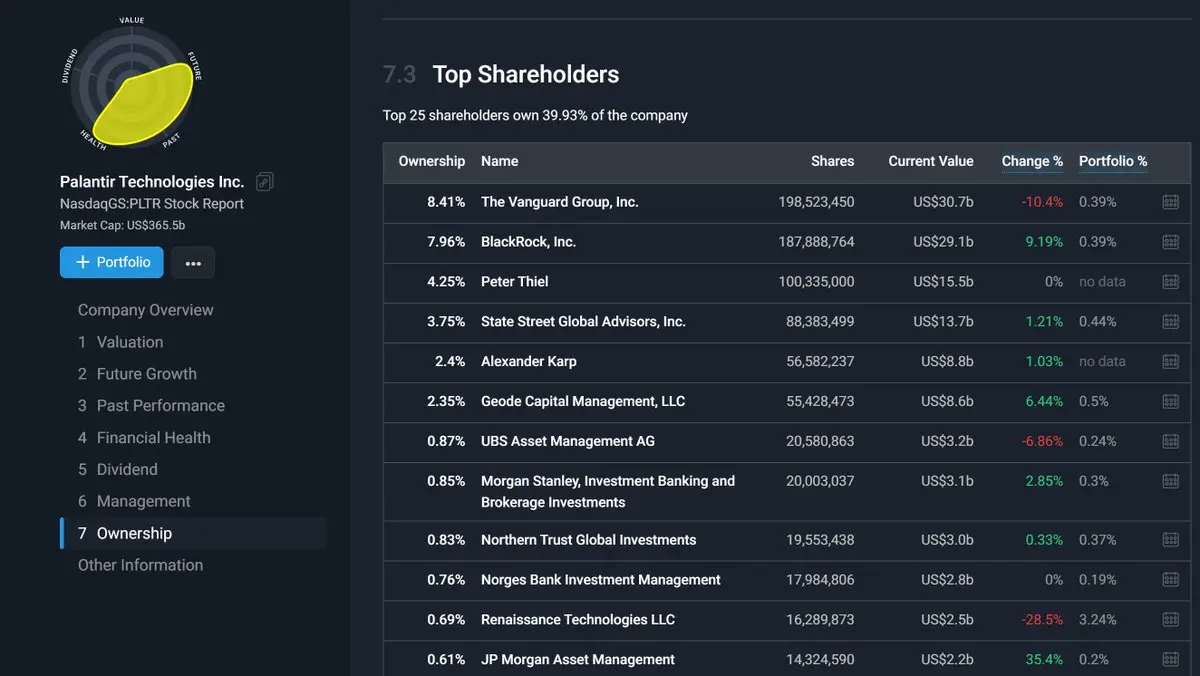1200x676 pixels.
Task: Open Other Information section
Action: (x=141, y=565)
